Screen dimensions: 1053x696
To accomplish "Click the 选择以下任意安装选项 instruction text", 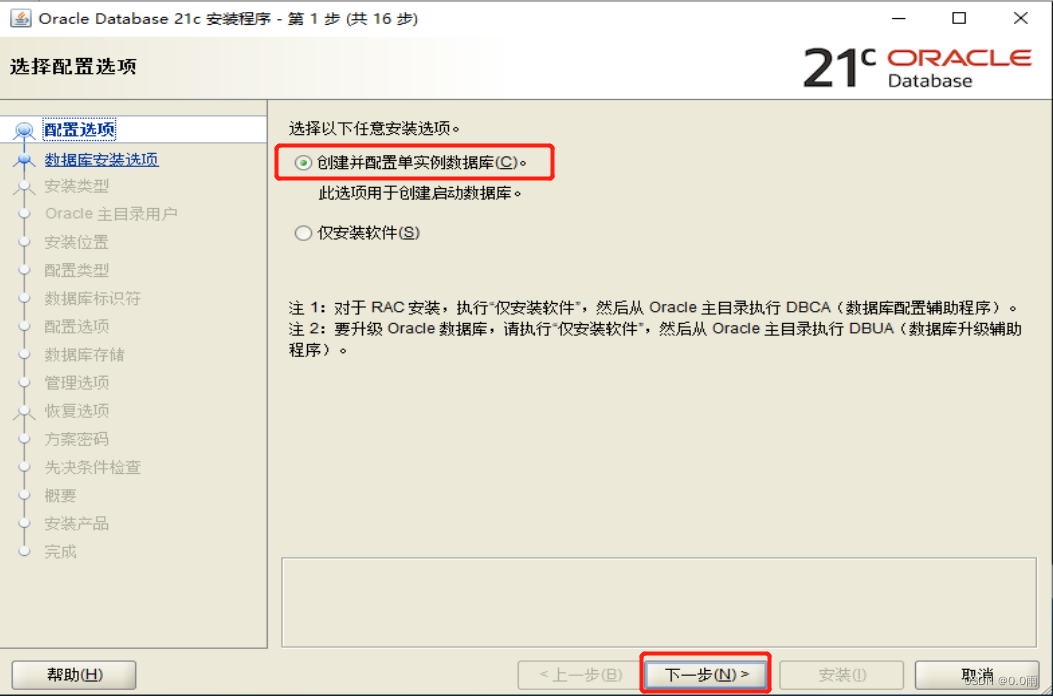I will point(375,128).
